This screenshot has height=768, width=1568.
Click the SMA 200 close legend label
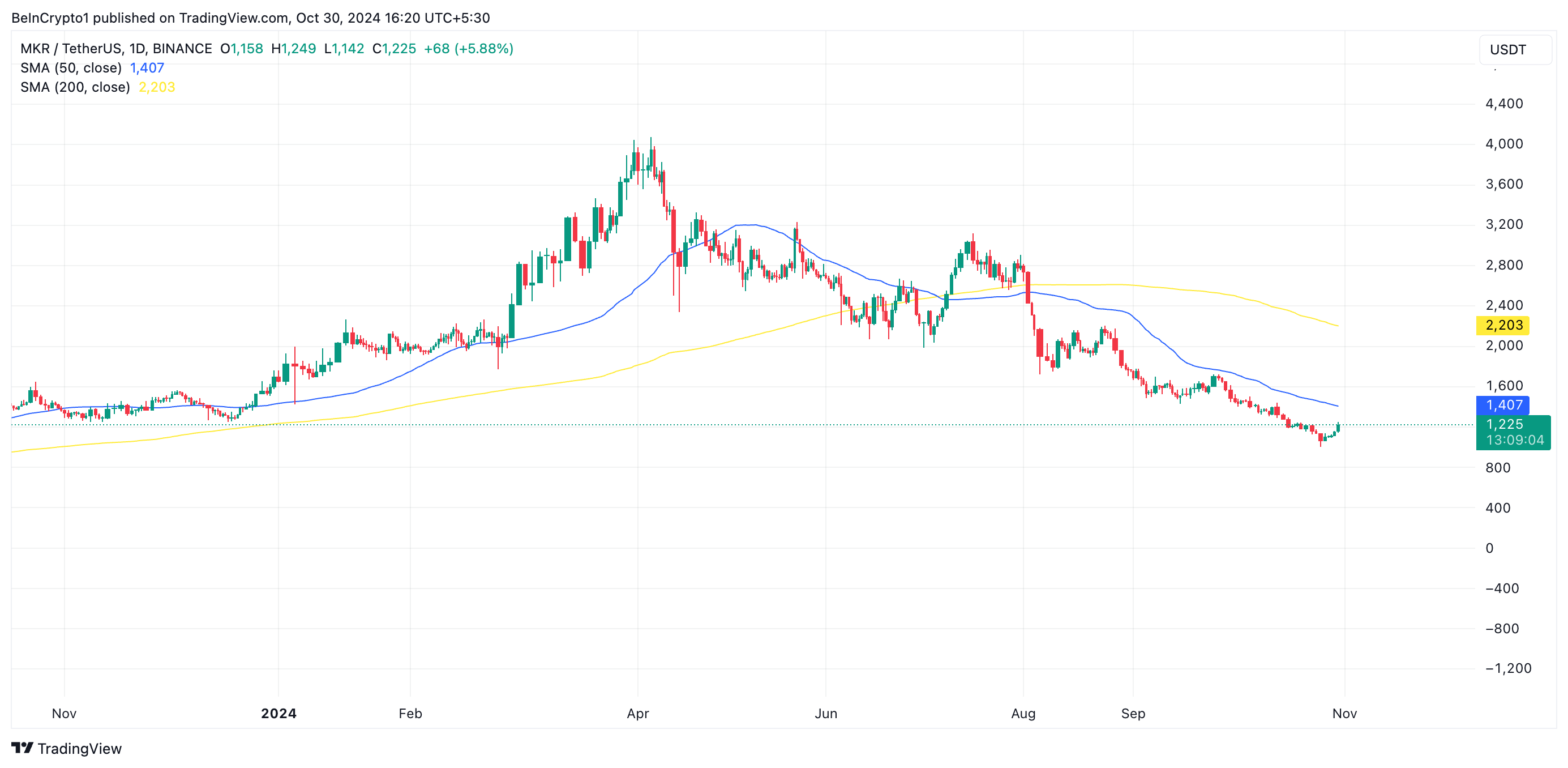(x=75, y=87)
